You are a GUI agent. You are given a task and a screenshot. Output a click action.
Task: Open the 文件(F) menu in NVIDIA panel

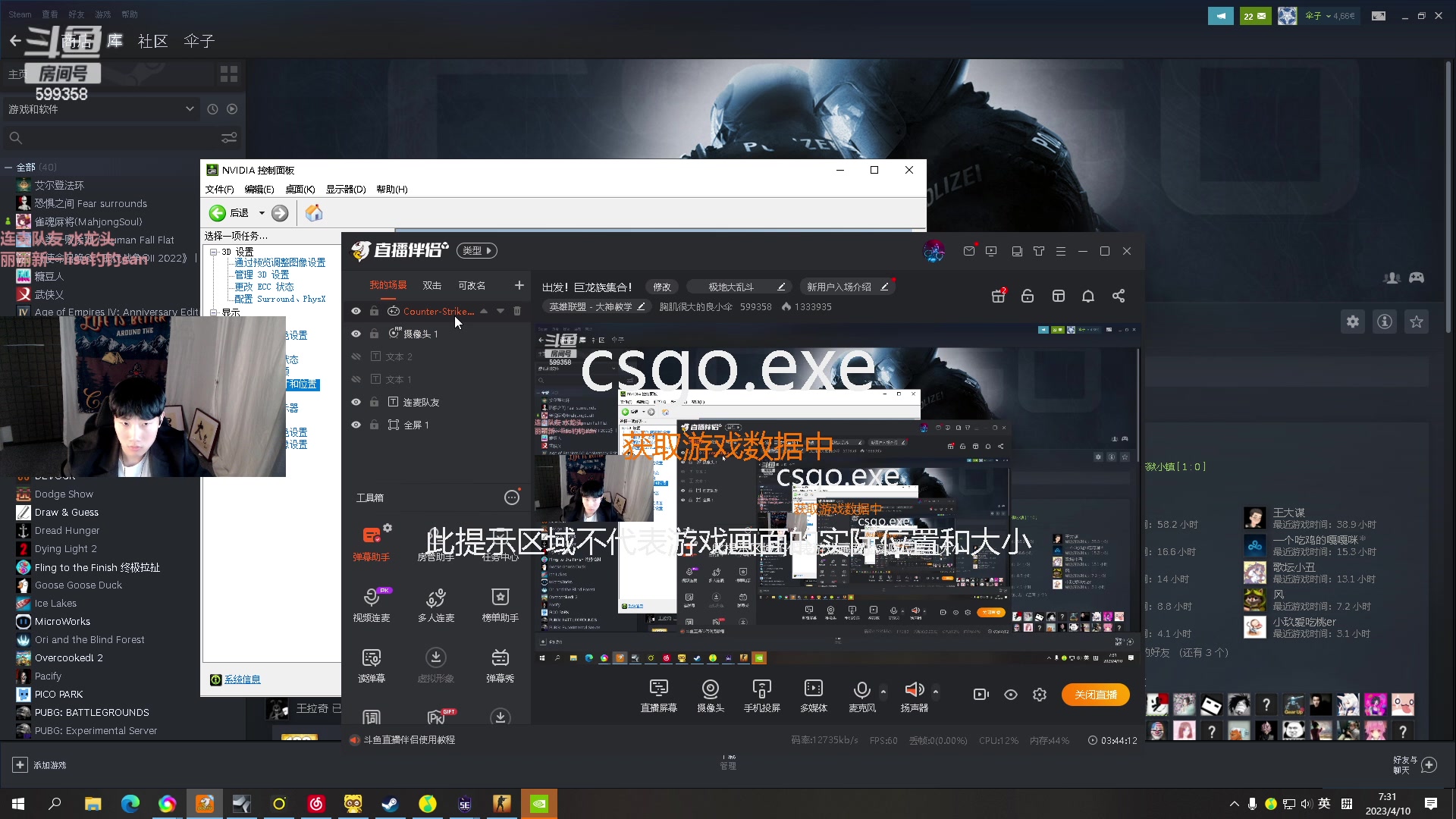[x=219, y=189]
